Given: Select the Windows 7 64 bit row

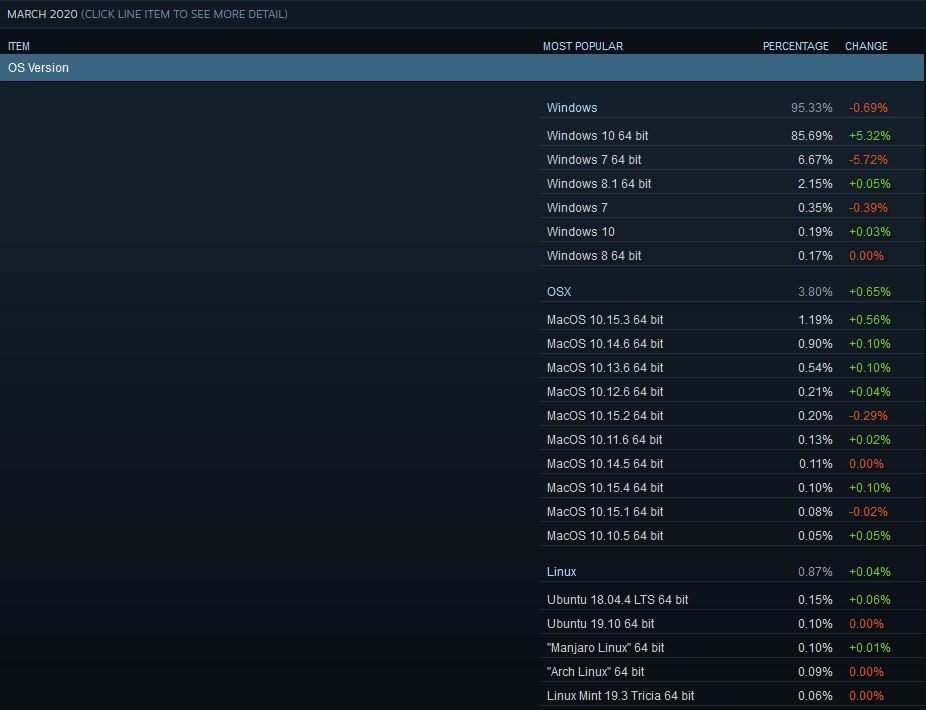Looking at the screenshot, I should [x=732, y=159].
